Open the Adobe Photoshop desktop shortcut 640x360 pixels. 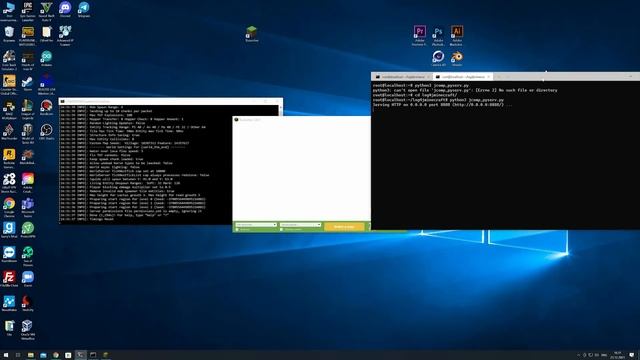[438, 36]
